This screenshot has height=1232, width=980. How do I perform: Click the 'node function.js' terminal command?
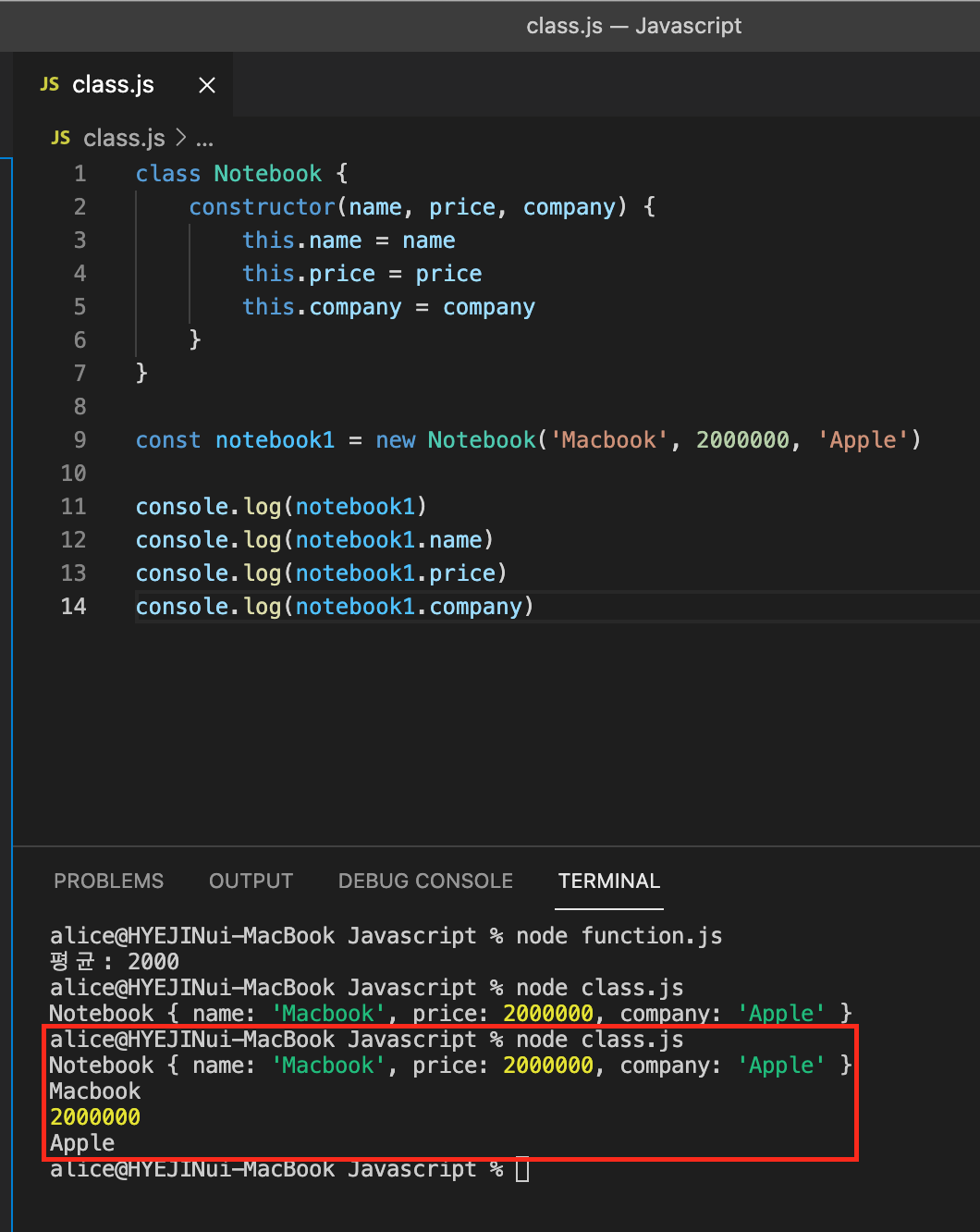click(x=619, y=936)
